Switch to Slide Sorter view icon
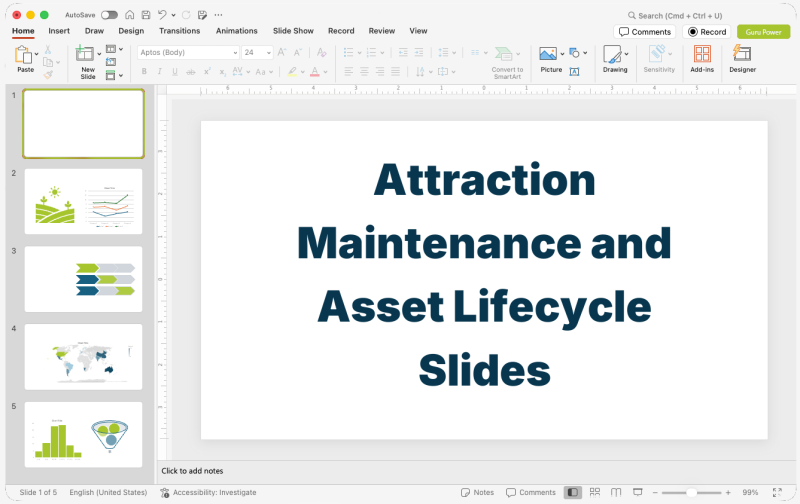Screen dimensions: 800x504 pyautogui.click(x=595, y=492)
